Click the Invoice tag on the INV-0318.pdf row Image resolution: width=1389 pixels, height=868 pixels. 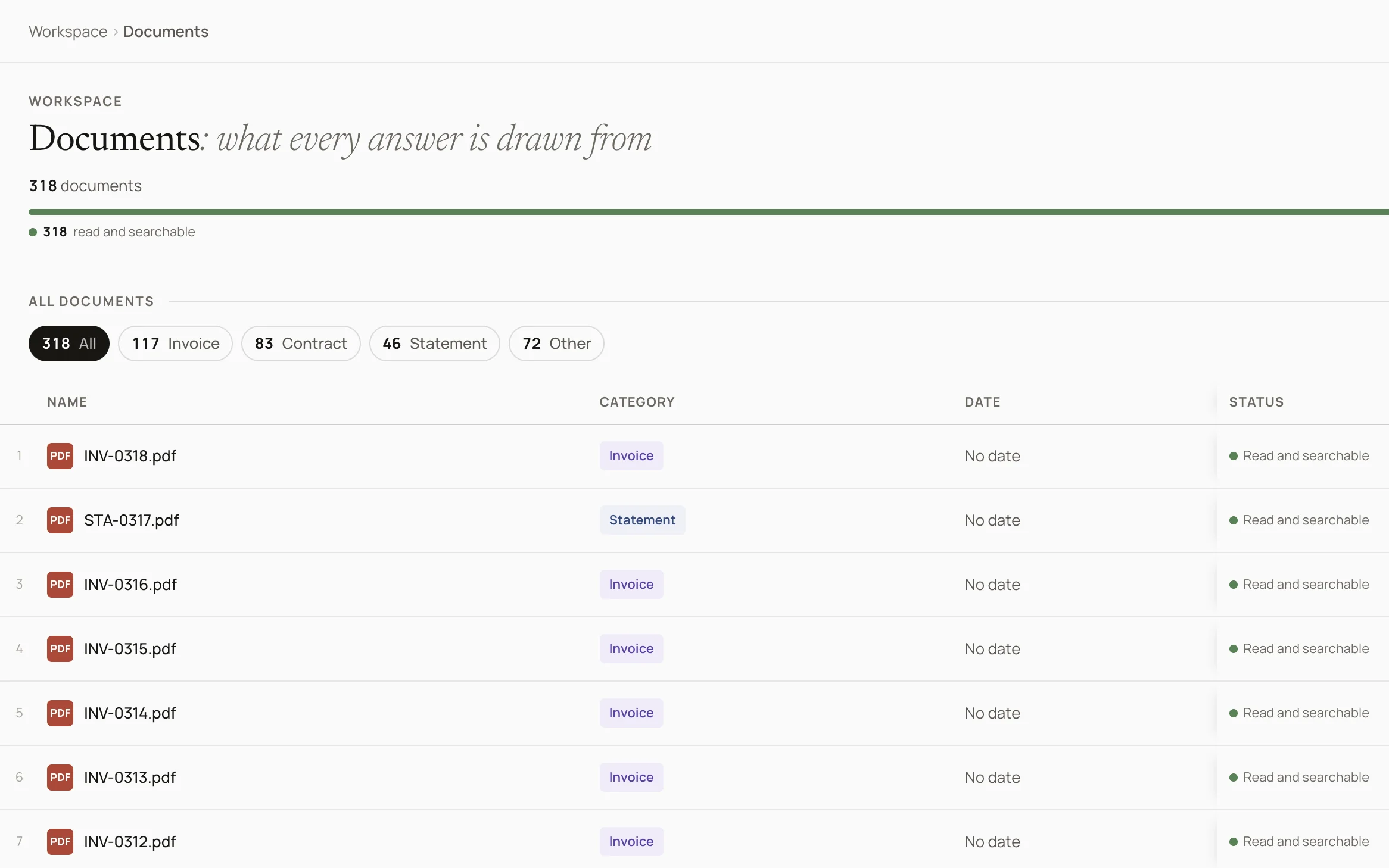tap(631, 456)
